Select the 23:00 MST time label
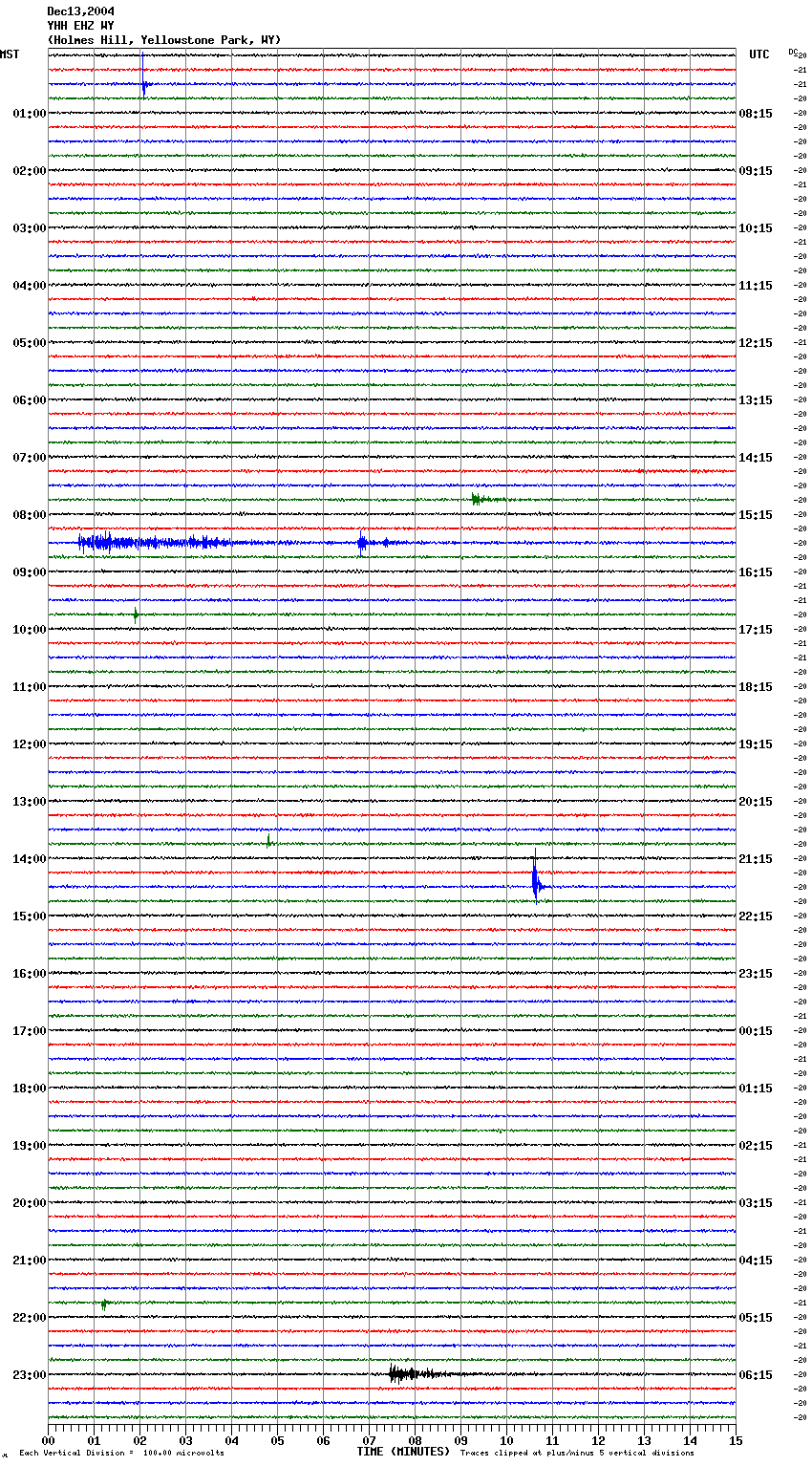The height and width of the screenshot is (1466, 812). (x=30, y=1375)
